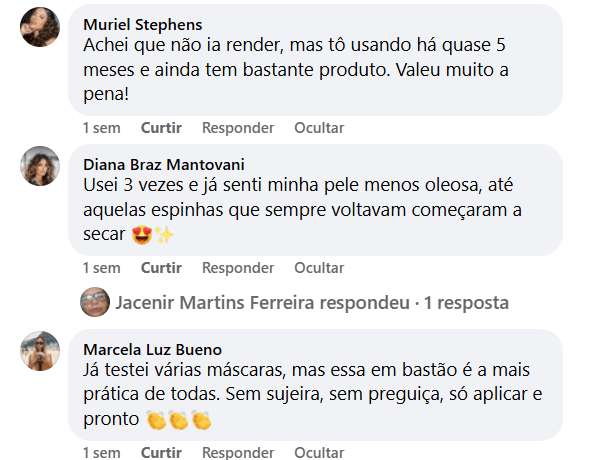Image resolution: width=613 pixels, height=460 pixels.
Task: Hide Diana Braz Mantovani's comment
Action: (x=319, y=268)
